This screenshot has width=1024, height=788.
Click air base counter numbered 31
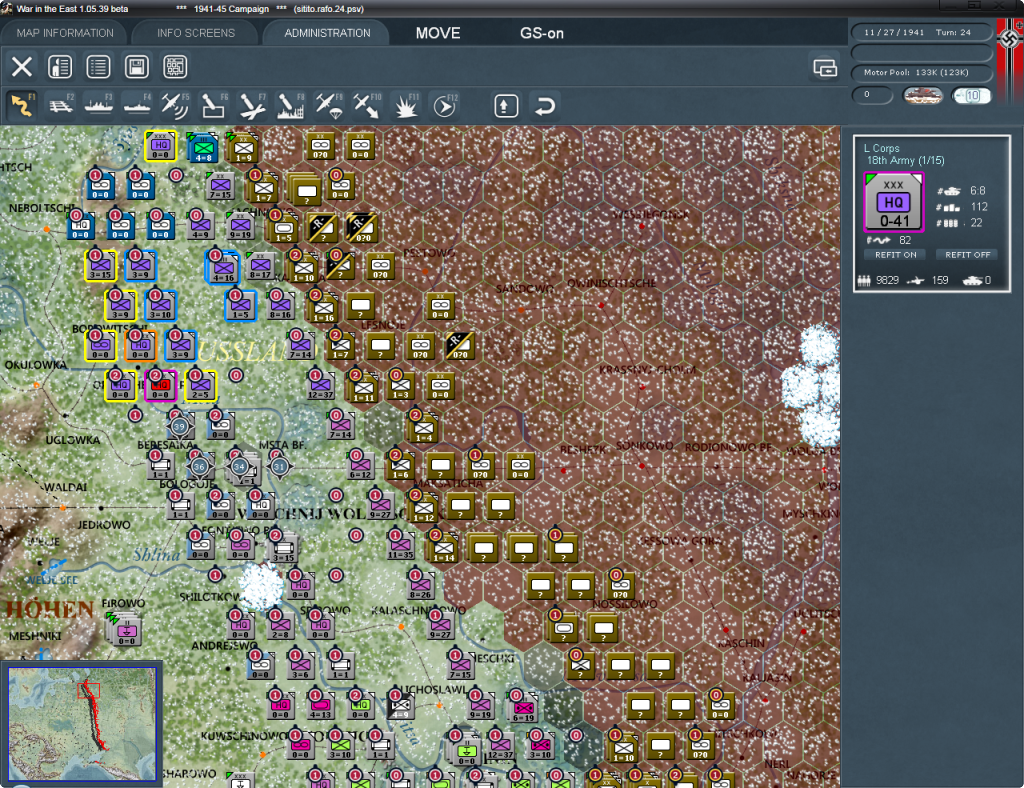[280, 466]
